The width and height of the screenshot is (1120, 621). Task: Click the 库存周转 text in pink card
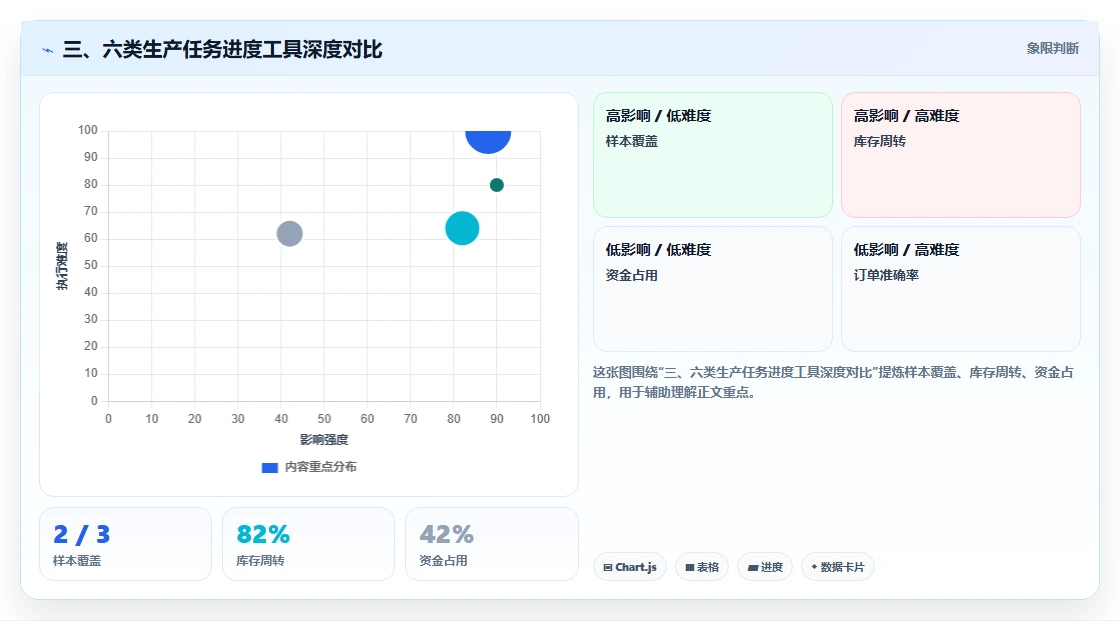click(x=879, y=141)
